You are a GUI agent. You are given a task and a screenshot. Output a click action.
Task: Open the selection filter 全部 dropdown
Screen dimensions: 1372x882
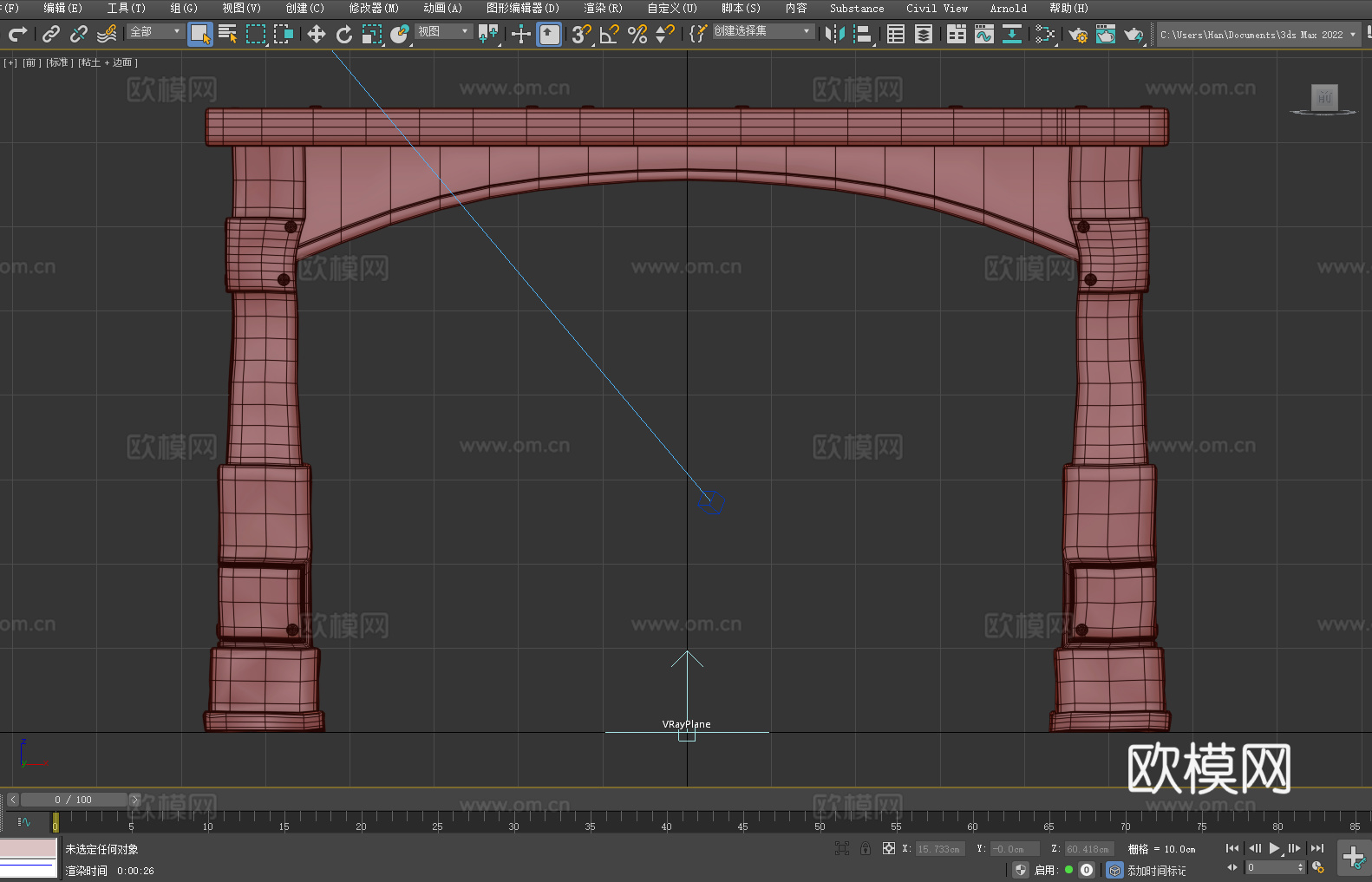tap(156, 31)
